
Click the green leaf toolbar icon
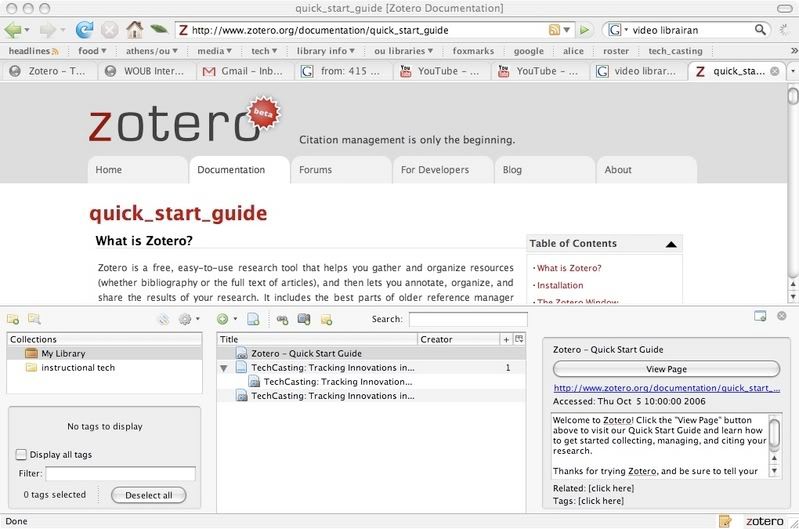click(x=159, y=29)
